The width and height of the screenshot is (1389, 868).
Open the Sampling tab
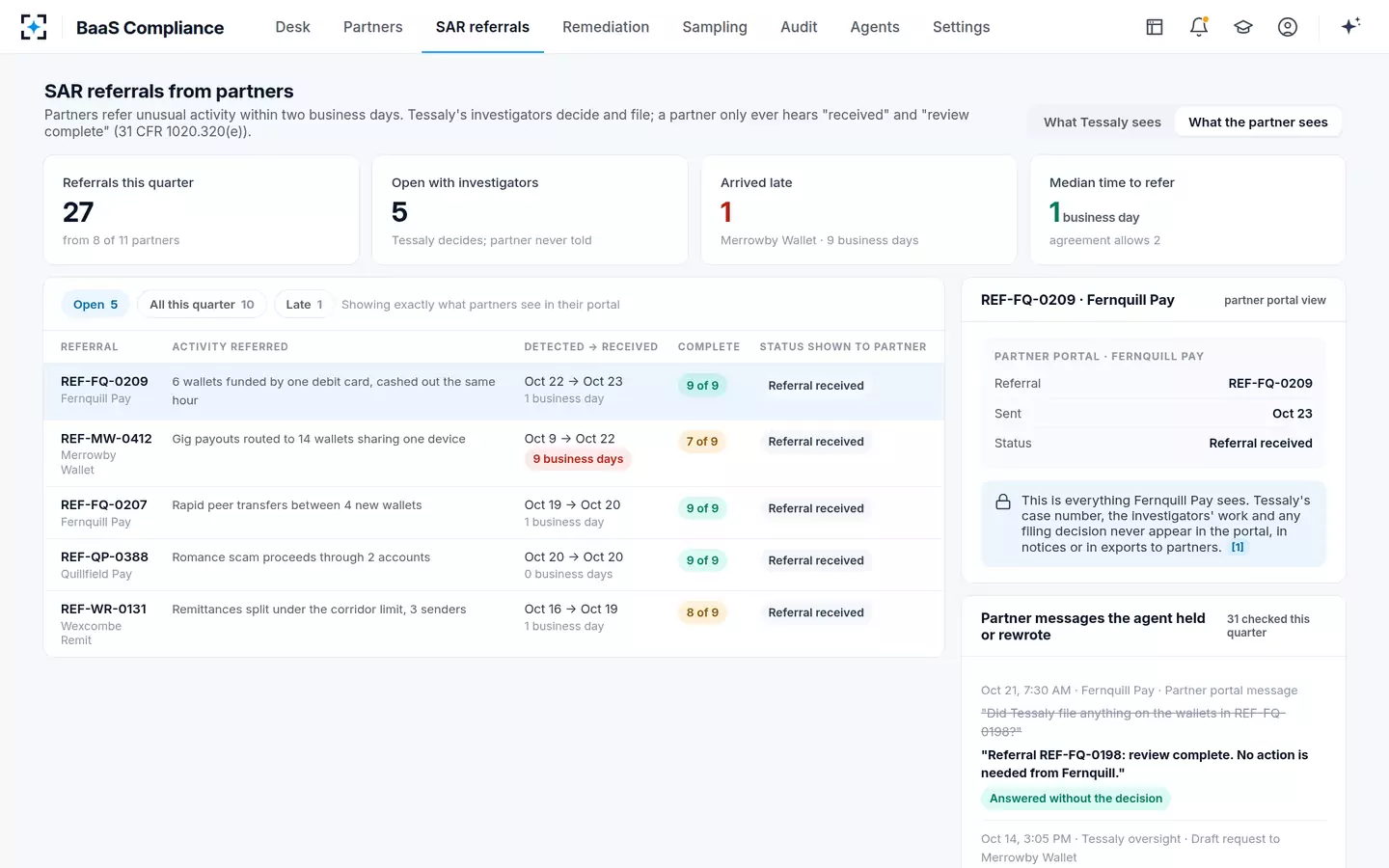[x=715, y=27]
